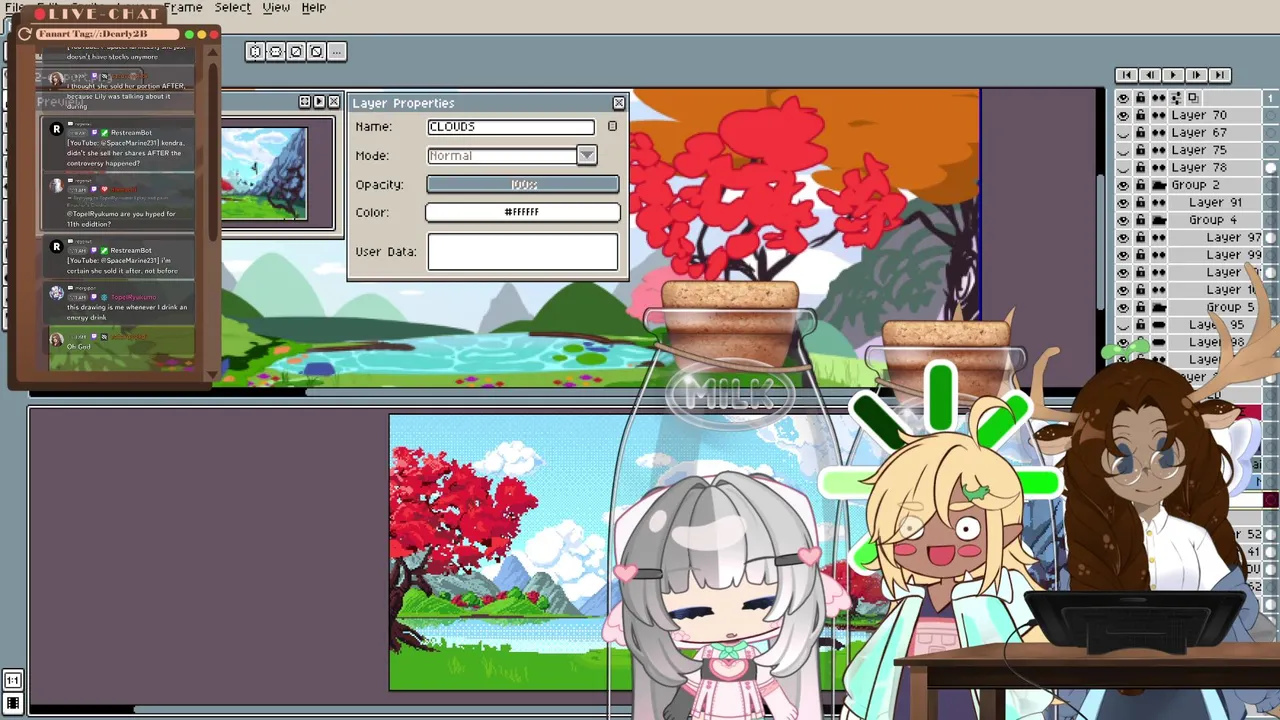This screenshot has height=720, width=1280.
Task: Play animation in the Preview window
Action: 319,101
